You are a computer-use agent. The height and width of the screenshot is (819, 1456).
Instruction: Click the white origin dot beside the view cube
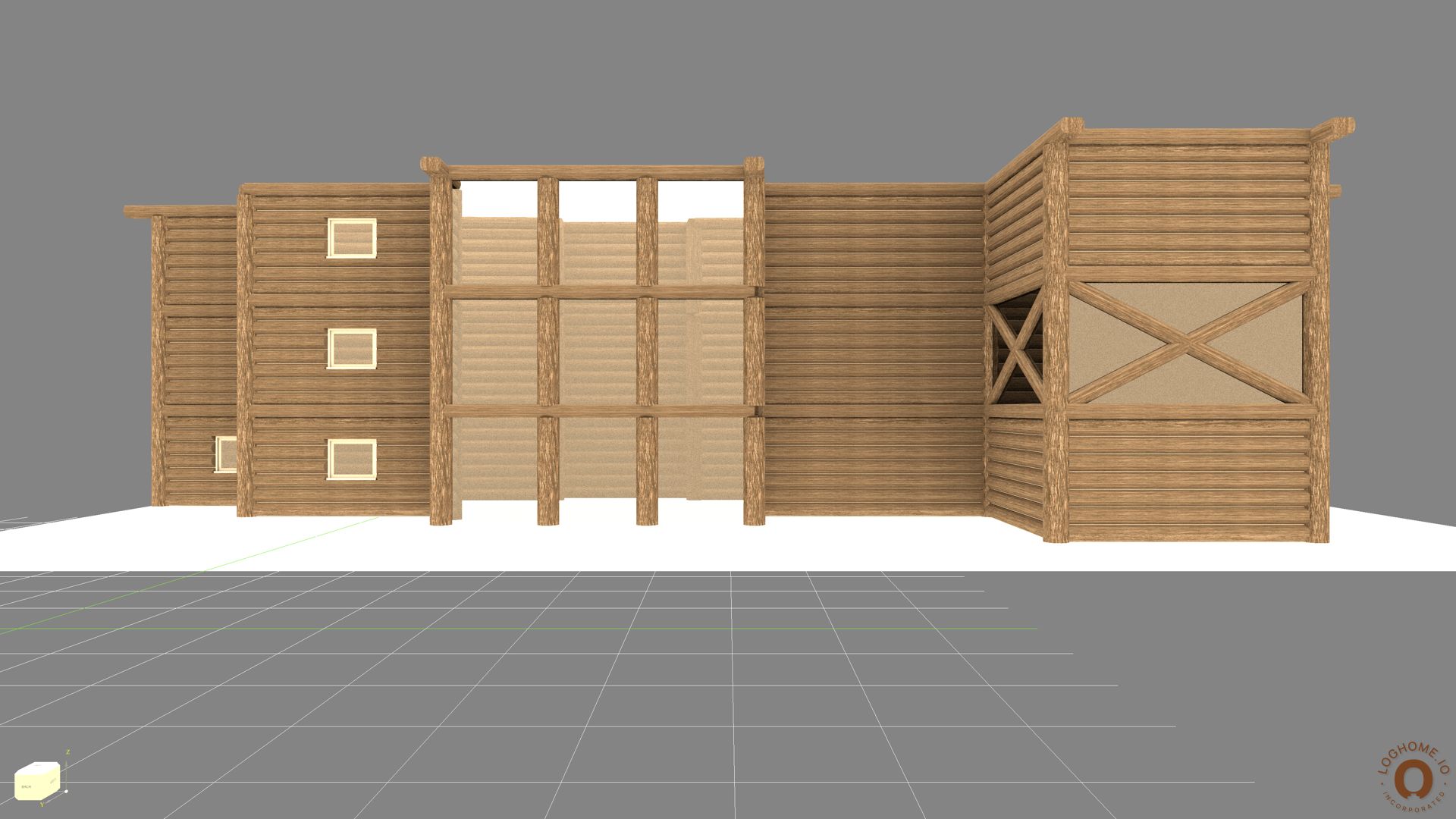click(x=66, y=792)
